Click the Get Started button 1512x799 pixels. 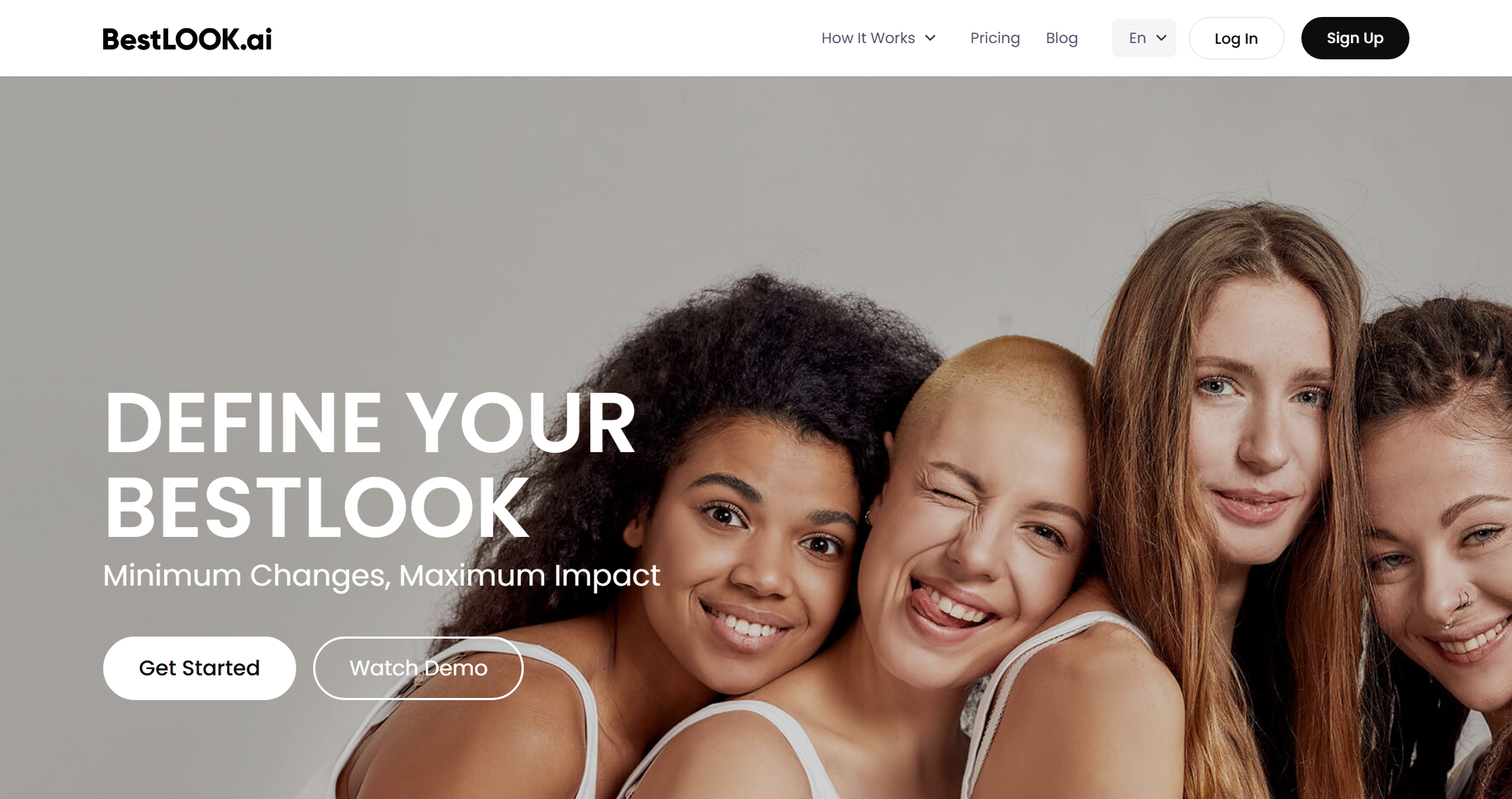tap(199, 668)
